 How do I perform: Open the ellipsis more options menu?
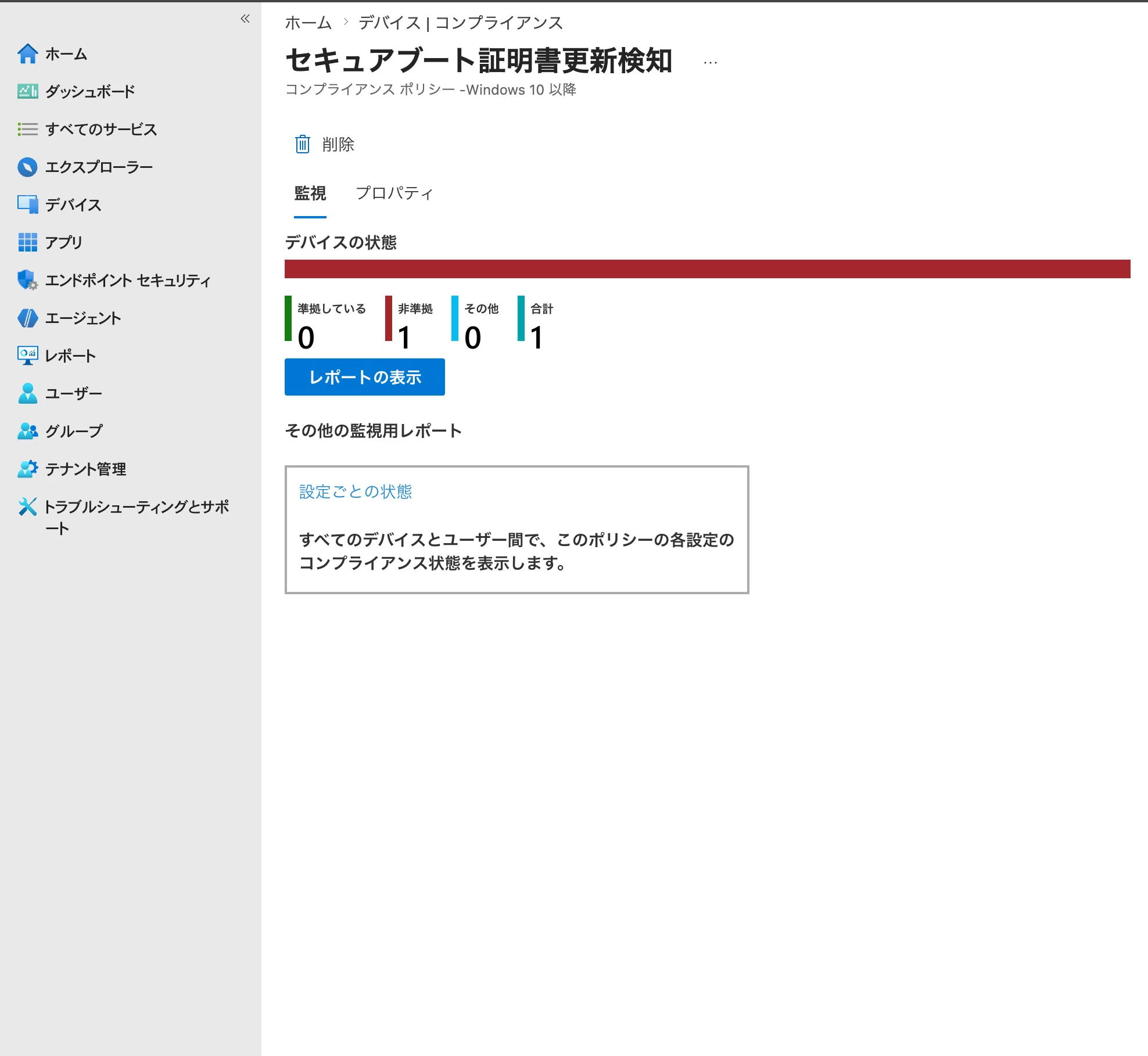pyautogui.click(x=710, y=62)
